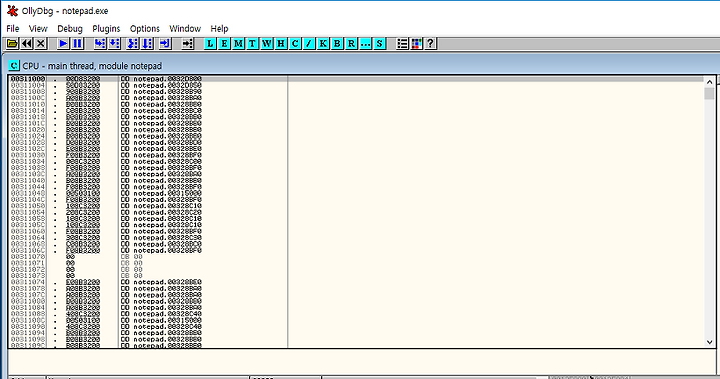This screenshot has width=720, height=379.
Task: Click the disassembly vertical scrollbar thumb
Action: point(709,94)
